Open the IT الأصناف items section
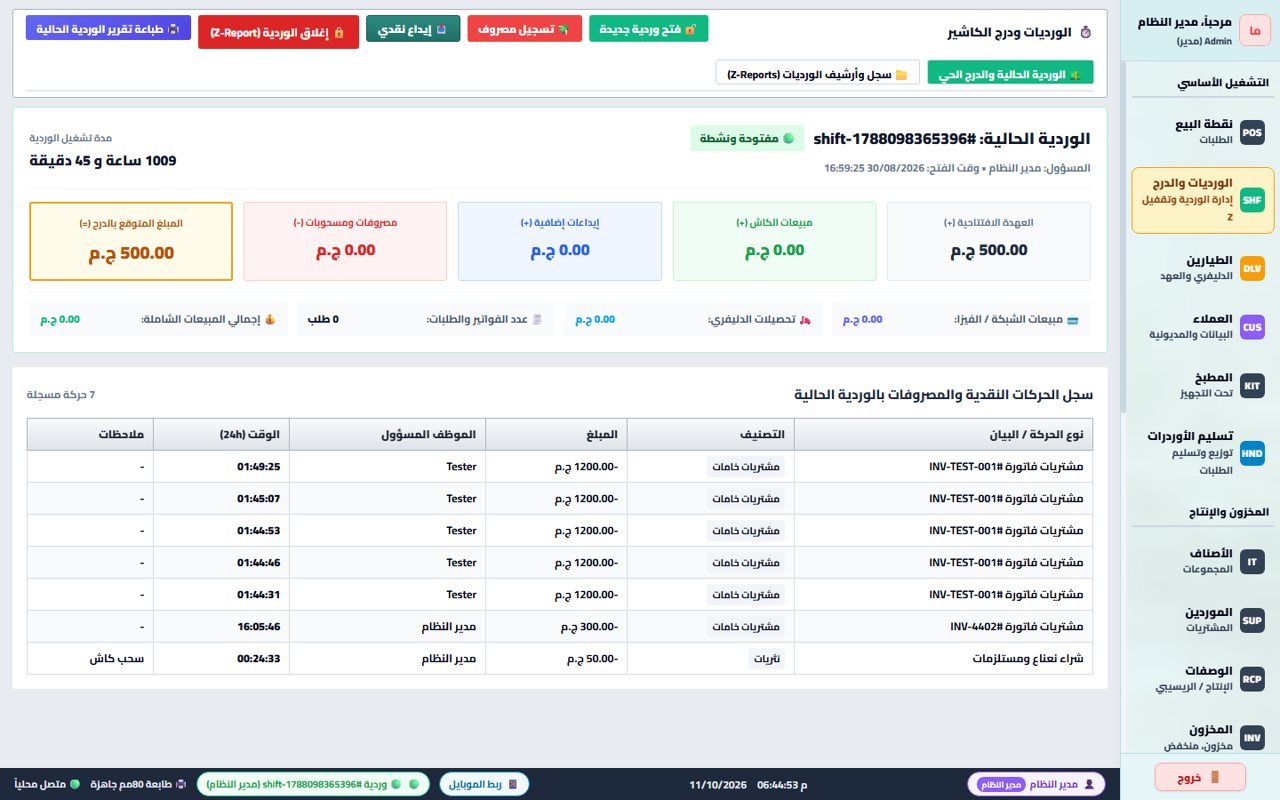The height and width of the screenshot is (800, 1280). (1202, 561)
